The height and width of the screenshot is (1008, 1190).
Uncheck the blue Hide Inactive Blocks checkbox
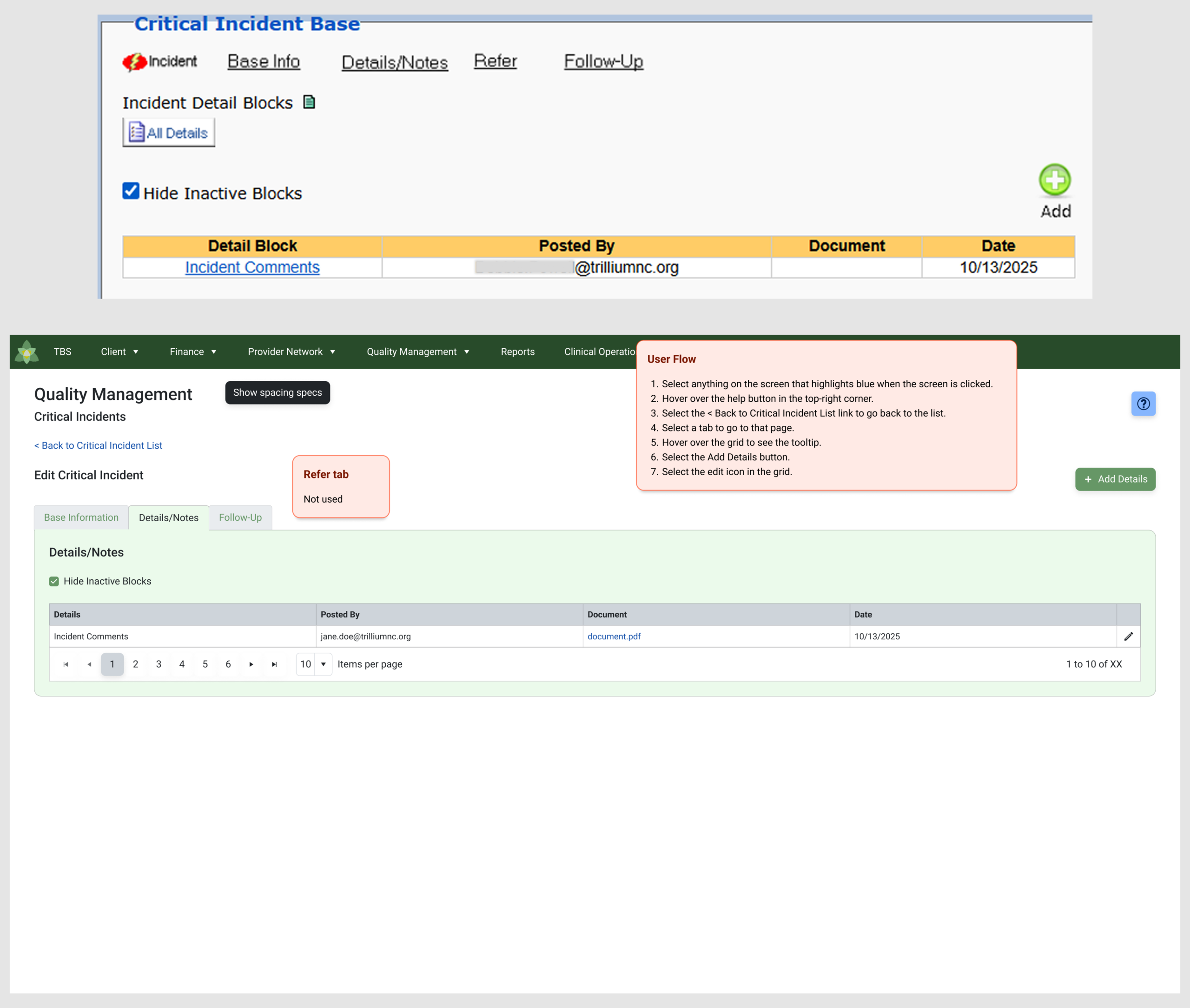(x=131, y=191)
